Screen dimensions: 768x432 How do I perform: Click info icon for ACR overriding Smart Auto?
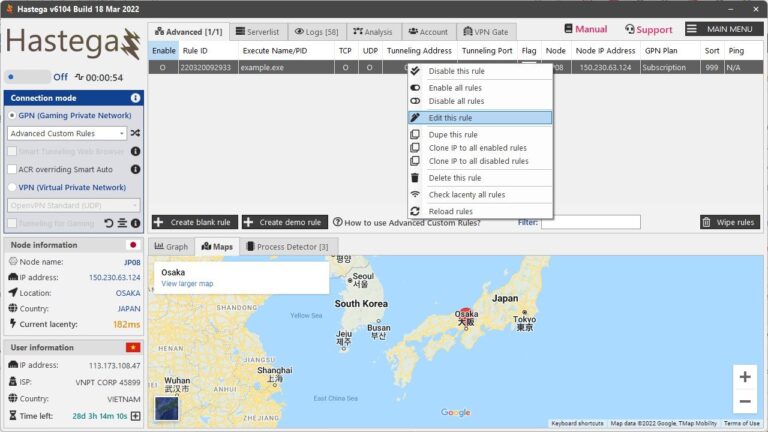click(136, 169)
